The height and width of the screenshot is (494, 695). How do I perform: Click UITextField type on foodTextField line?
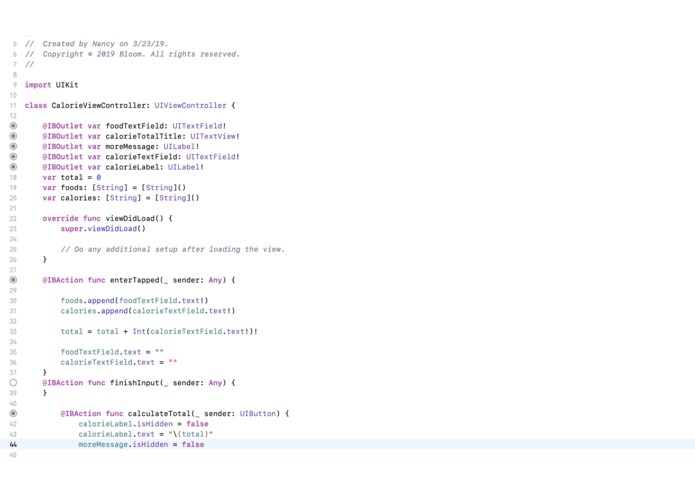point(197,126)
